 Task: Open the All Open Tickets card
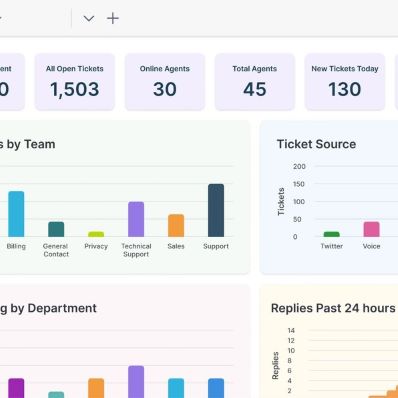75,82
